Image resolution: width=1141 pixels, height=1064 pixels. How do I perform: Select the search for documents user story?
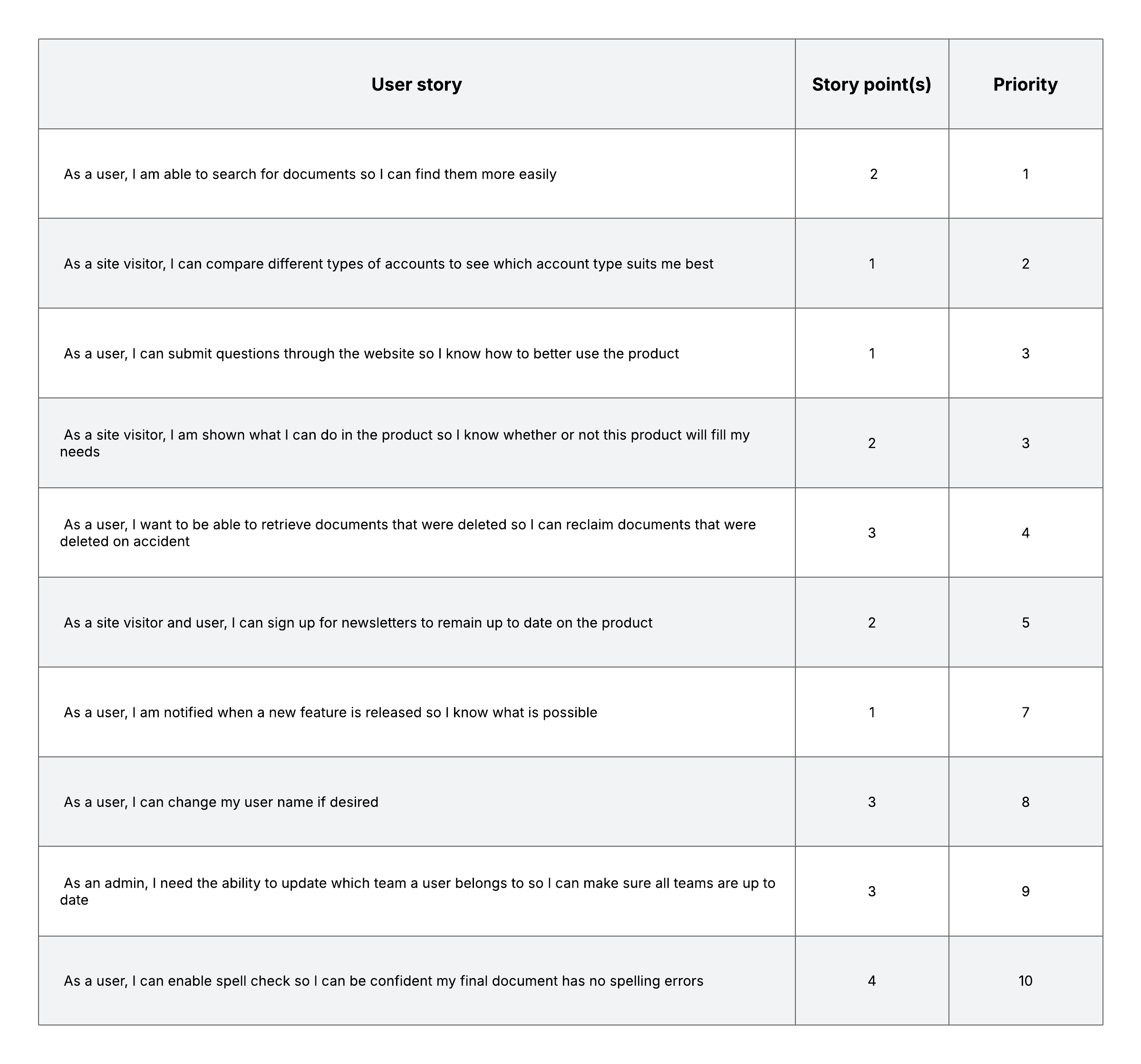coord(310,174)
